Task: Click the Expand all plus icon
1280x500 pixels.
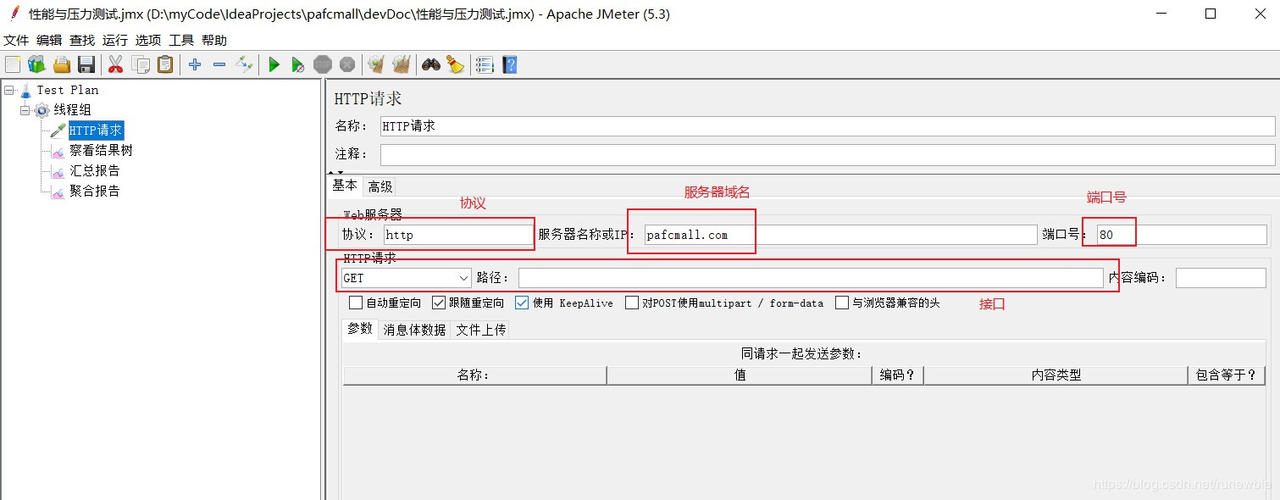Action: (x=195, y=65)
